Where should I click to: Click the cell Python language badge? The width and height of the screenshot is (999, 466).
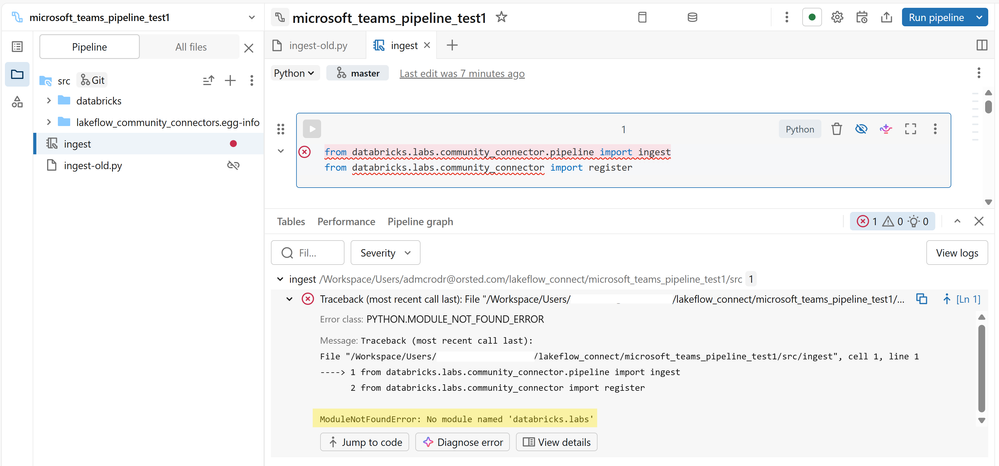coord(800,129)
